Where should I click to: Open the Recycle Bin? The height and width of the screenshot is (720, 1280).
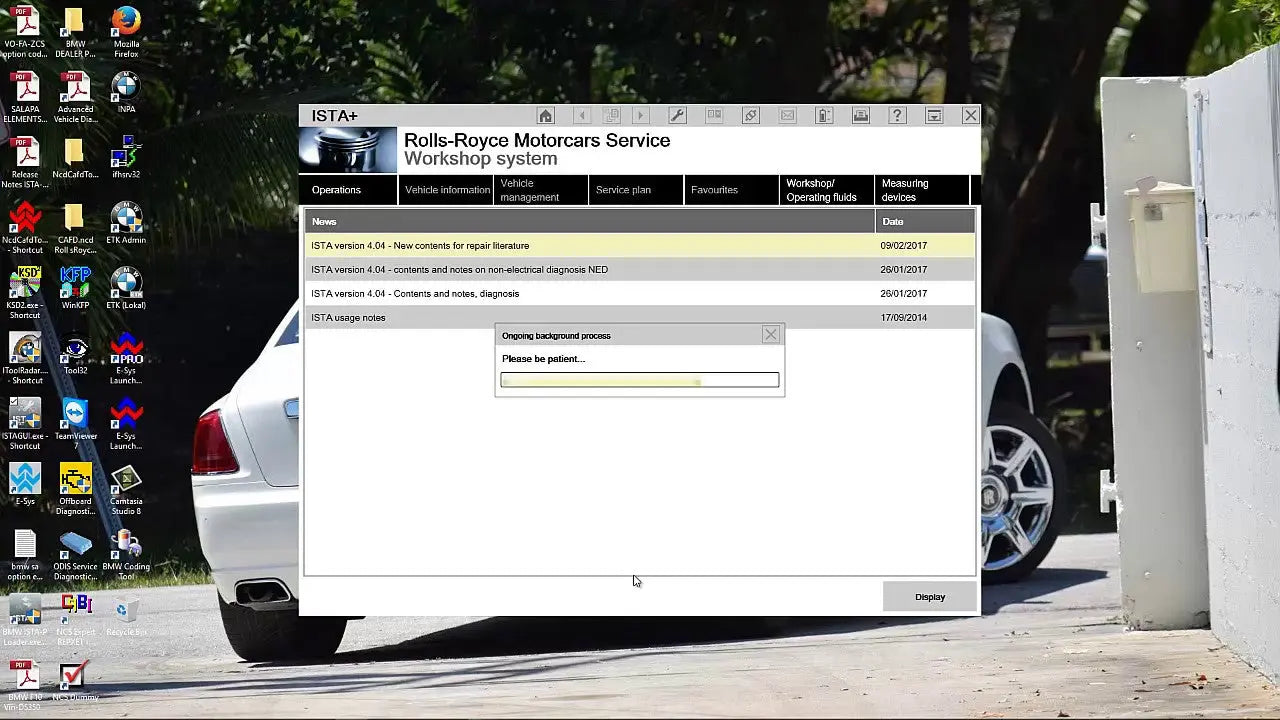pyautogui.click(x=126, y=610)
